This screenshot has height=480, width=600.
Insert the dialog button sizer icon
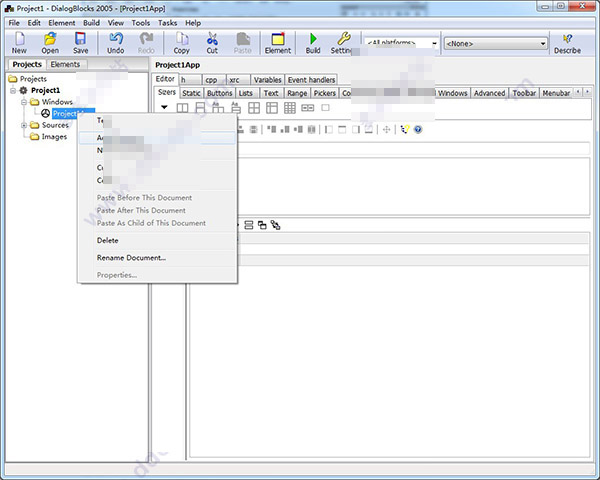click(308, 108)
